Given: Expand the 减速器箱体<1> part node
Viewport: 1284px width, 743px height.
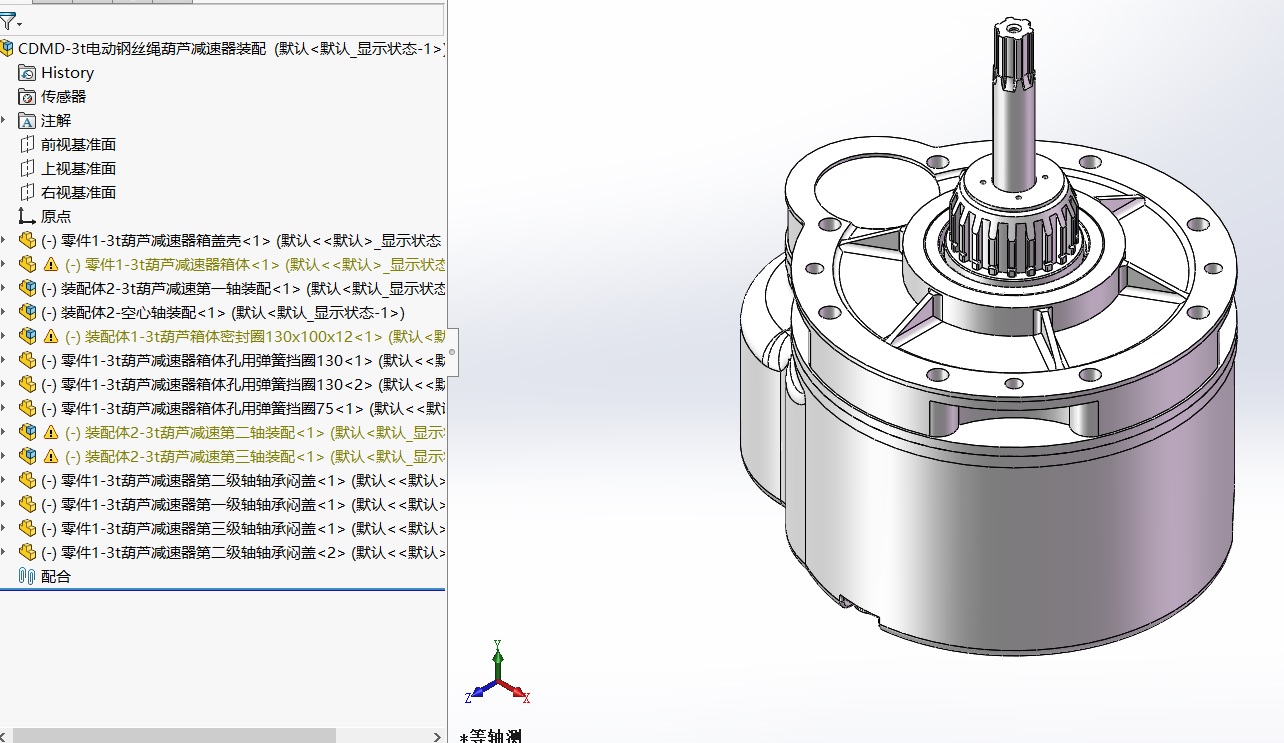Looking at the screenshot, I should [x=4, y=264].
